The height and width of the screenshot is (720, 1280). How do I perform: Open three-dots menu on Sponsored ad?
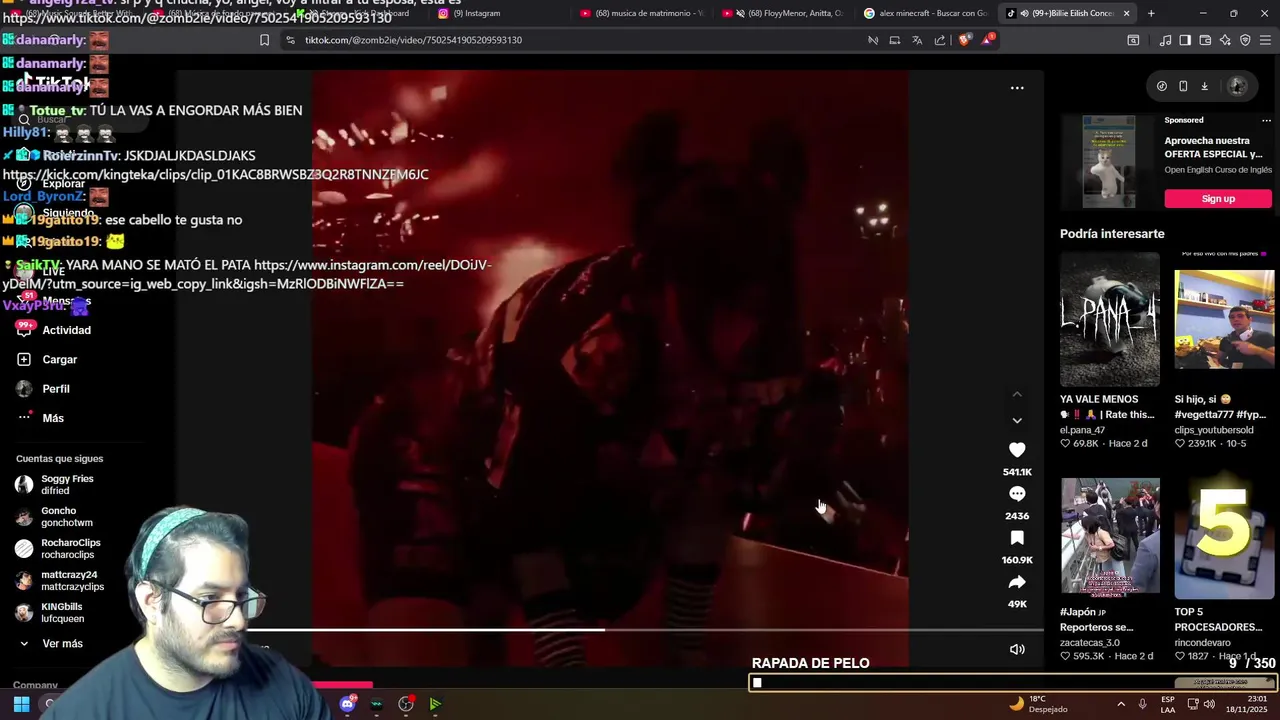tap(1266, 120)
